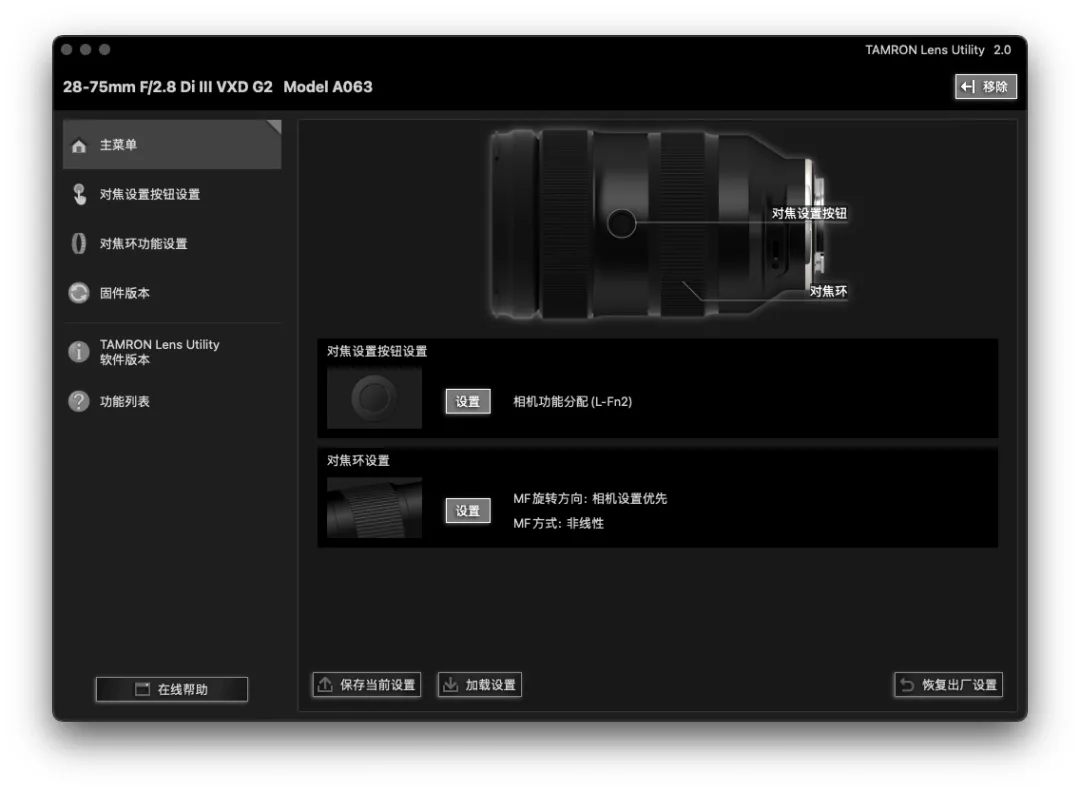Open the 对焦环功能设置 menu item
The width and height of the screenshot is (1080, 791).
point(144,244)
